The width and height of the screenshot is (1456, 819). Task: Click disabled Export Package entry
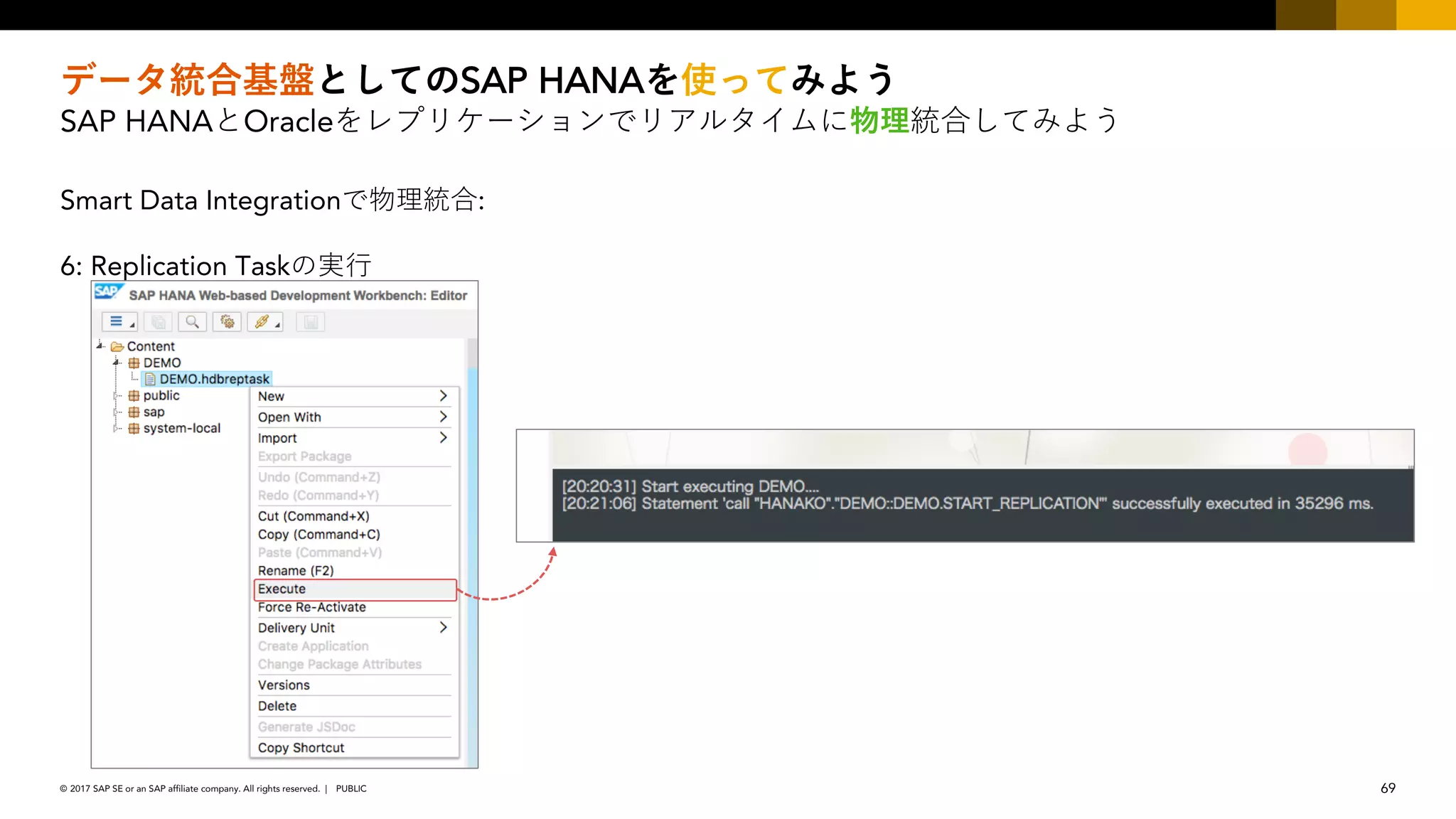[x=354, y=456]
